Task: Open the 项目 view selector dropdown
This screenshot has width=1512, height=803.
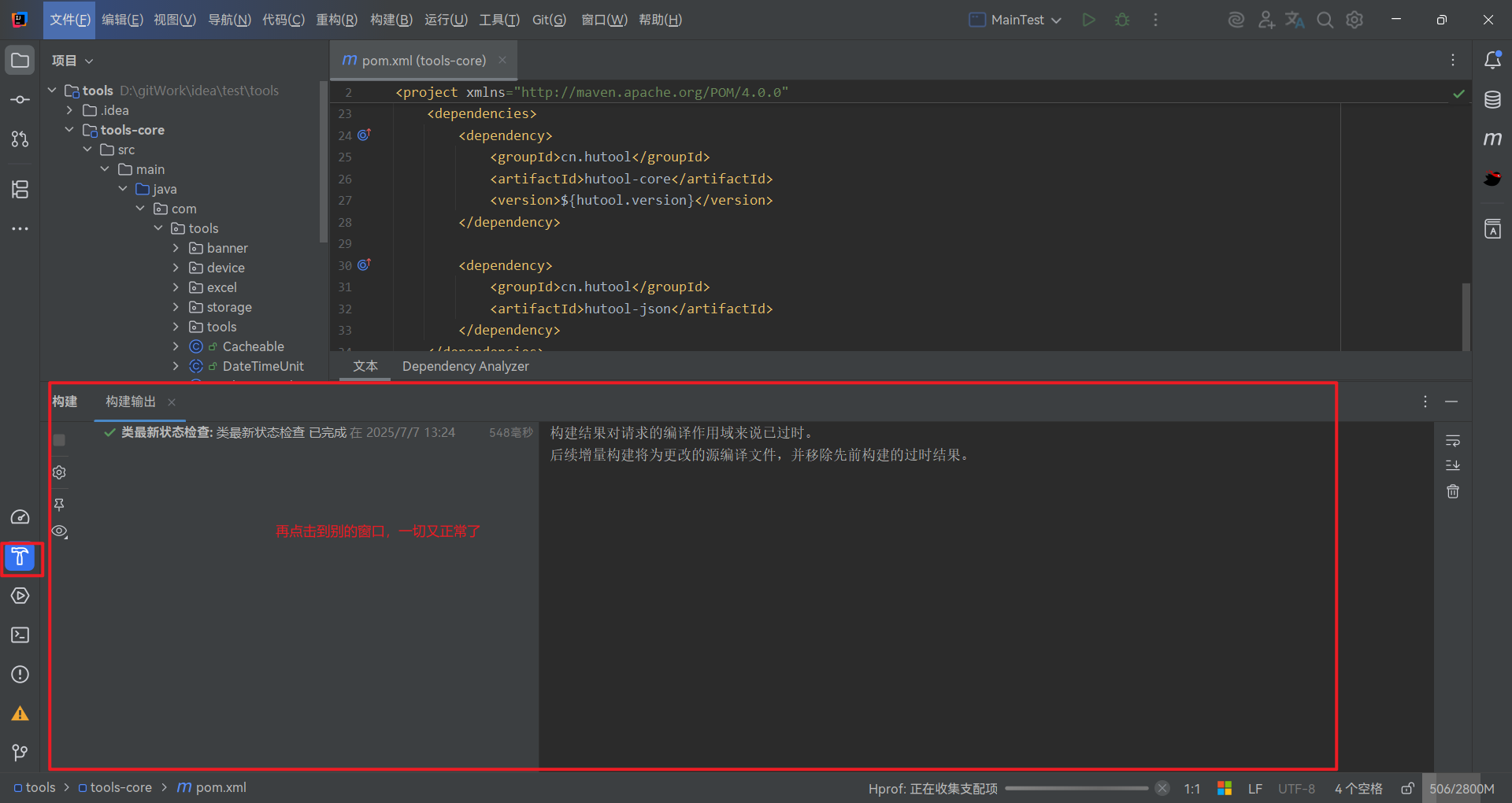Action: pos(72,61)
